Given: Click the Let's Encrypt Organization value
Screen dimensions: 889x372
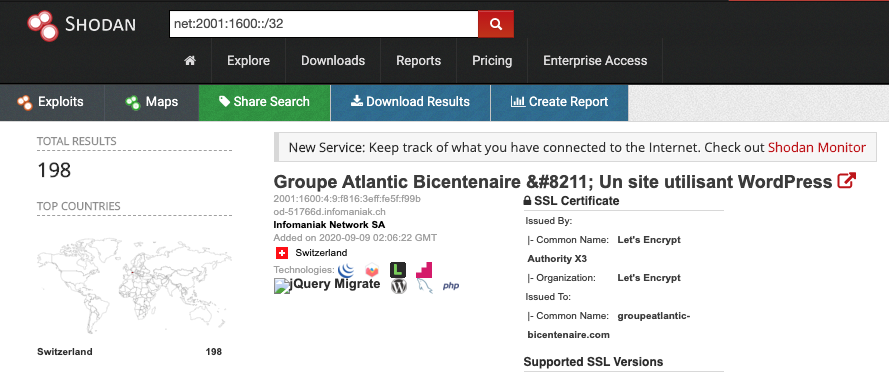Looking at the screenshot, I should tap(649, 278).
